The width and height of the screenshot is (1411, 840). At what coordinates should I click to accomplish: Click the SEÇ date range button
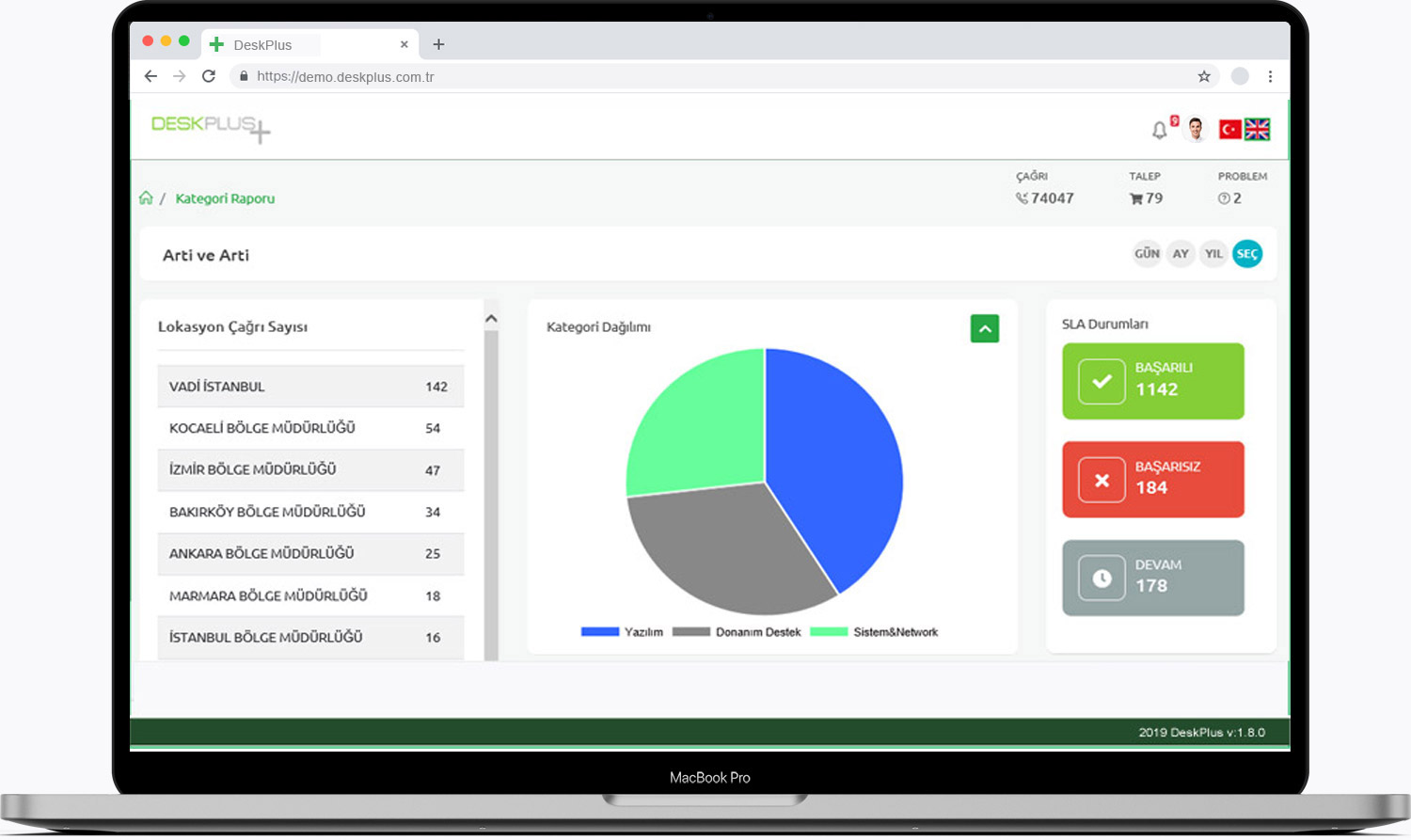tap(1247, 254)
